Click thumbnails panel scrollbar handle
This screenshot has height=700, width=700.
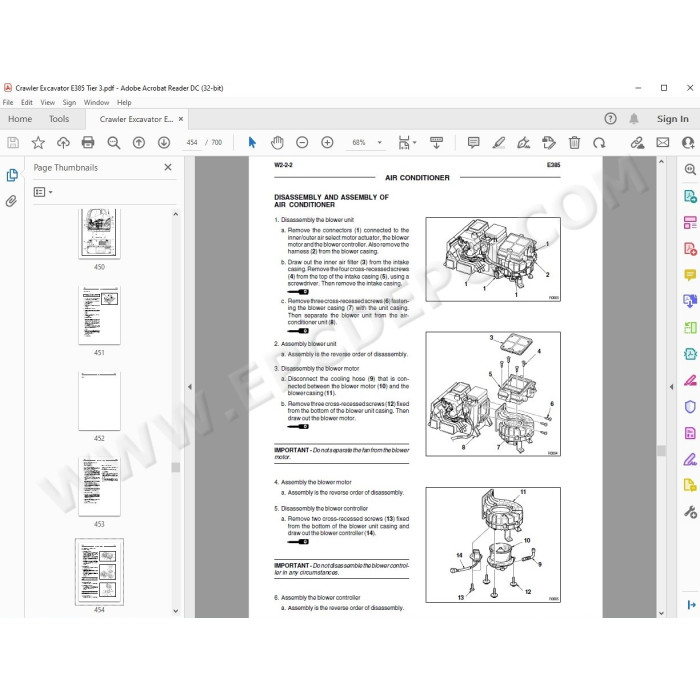(176, 467)
